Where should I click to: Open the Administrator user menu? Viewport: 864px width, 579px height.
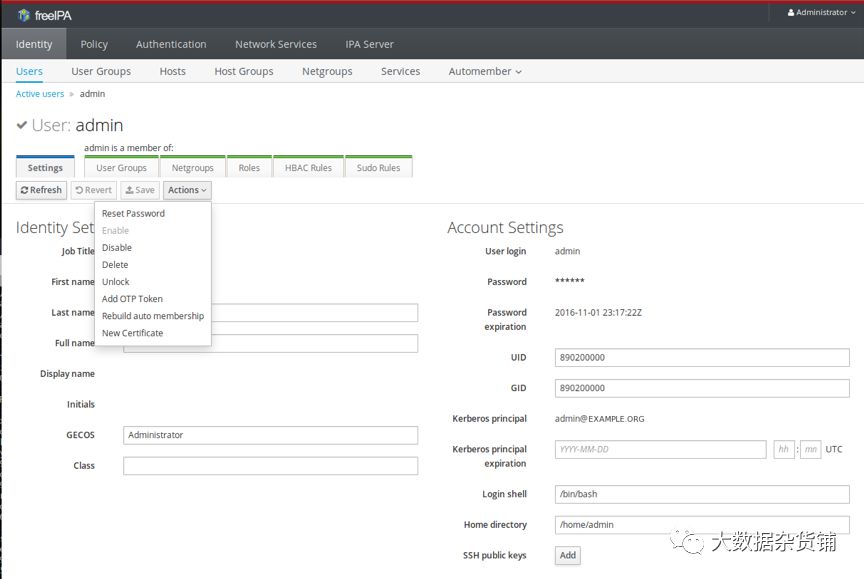tap(821, 13)
